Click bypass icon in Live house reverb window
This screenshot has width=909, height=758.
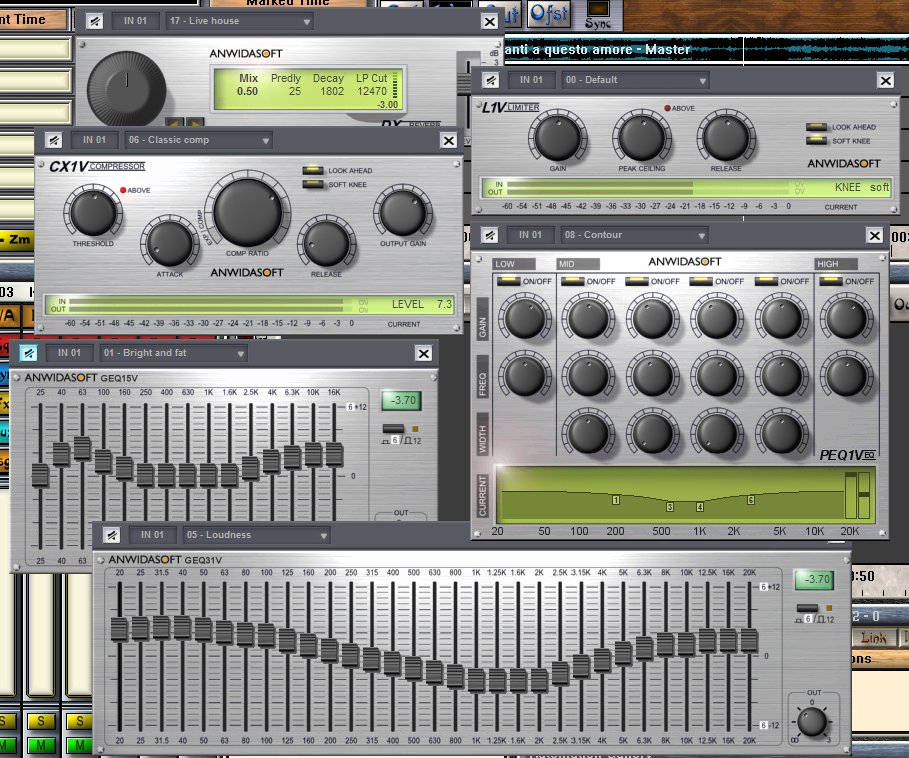[x=94, y=21]
